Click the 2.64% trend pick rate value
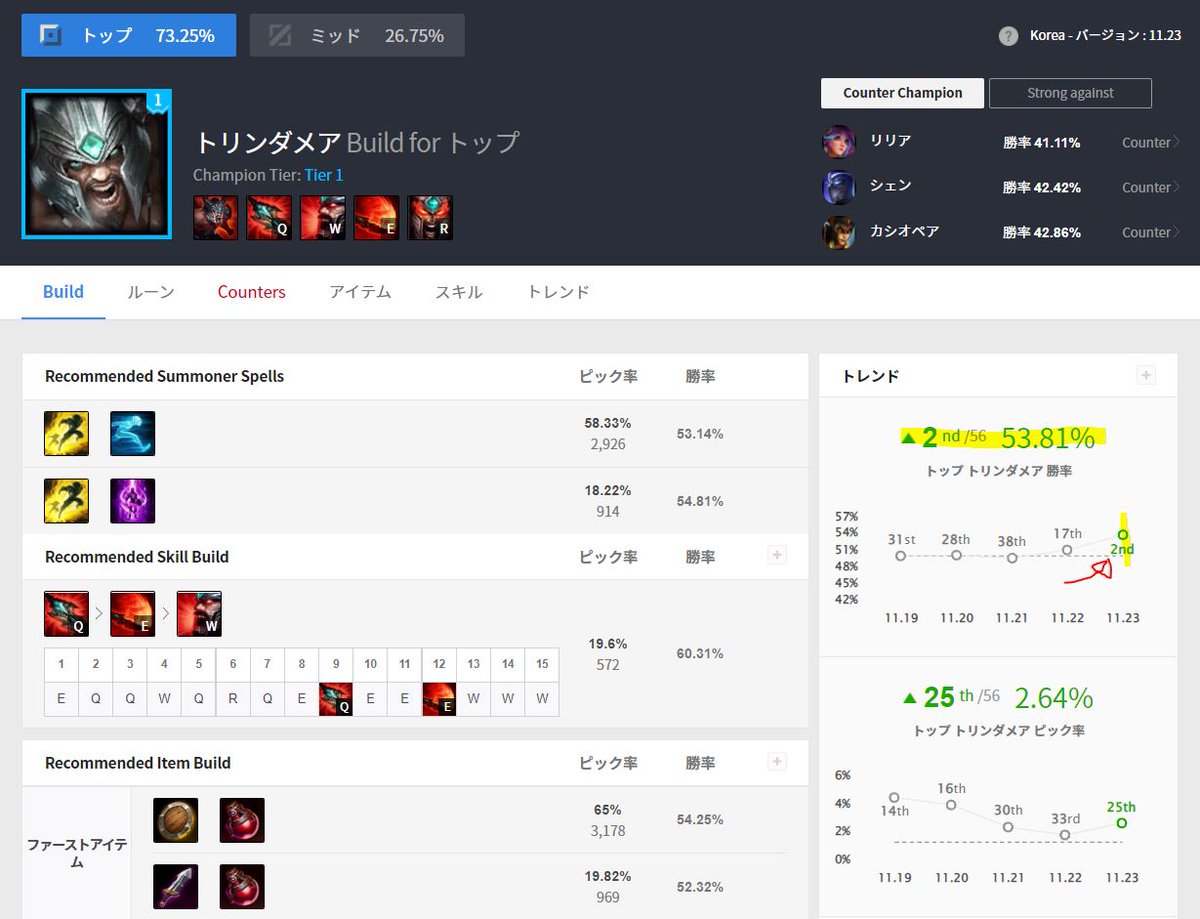 pos(1054,697)
